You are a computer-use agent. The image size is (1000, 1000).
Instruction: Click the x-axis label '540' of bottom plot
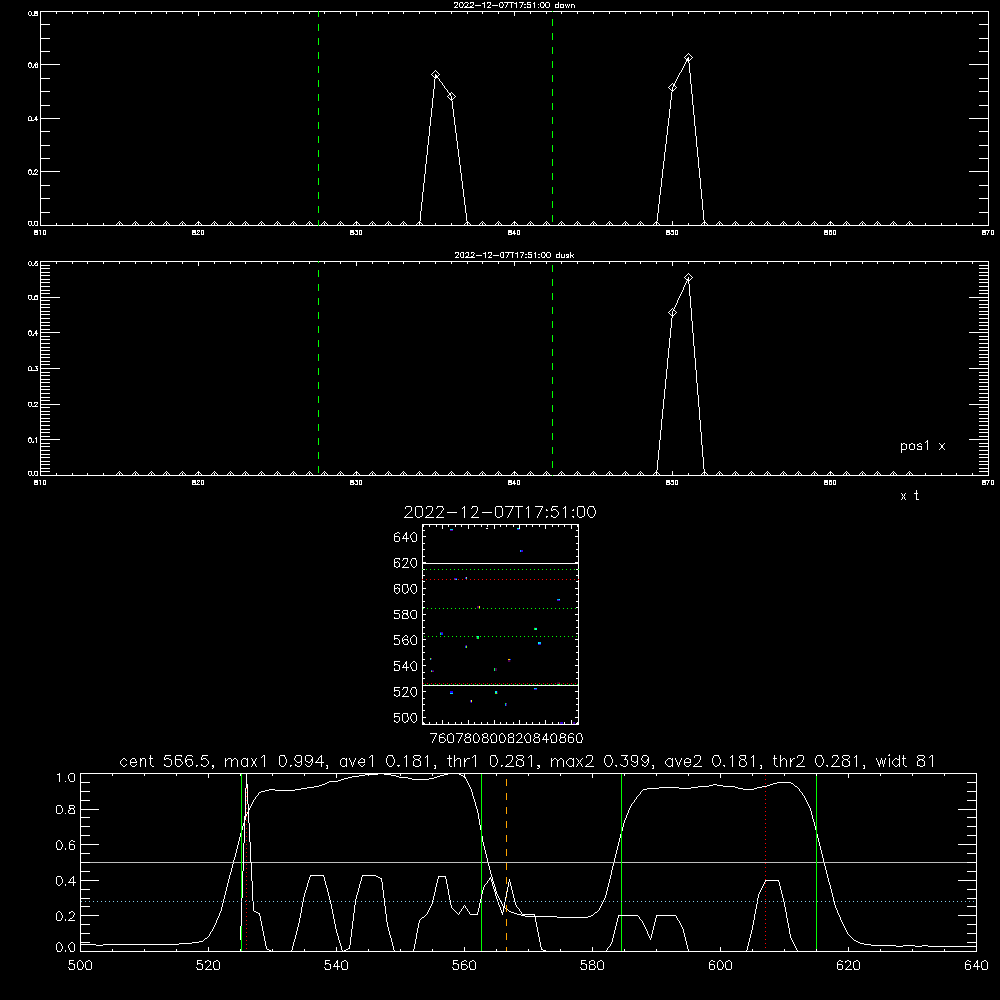pos(336,965)
